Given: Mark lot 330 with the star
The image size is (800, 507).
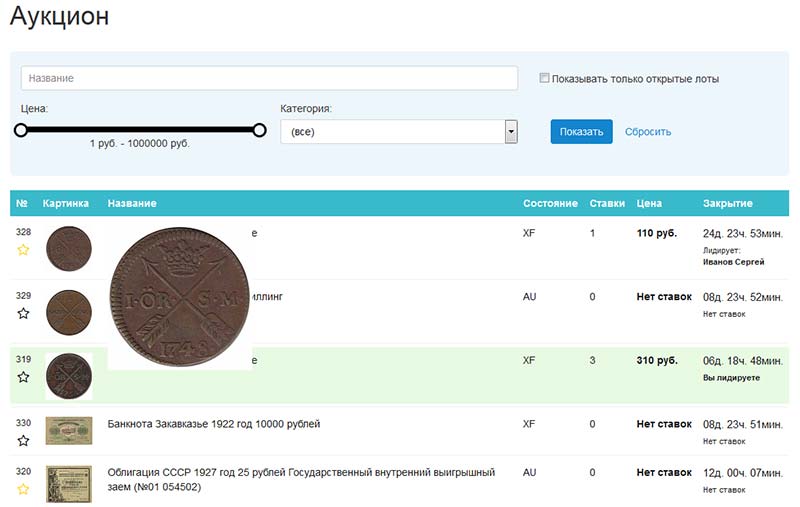Looking at the screenshot, I should 23,440.
